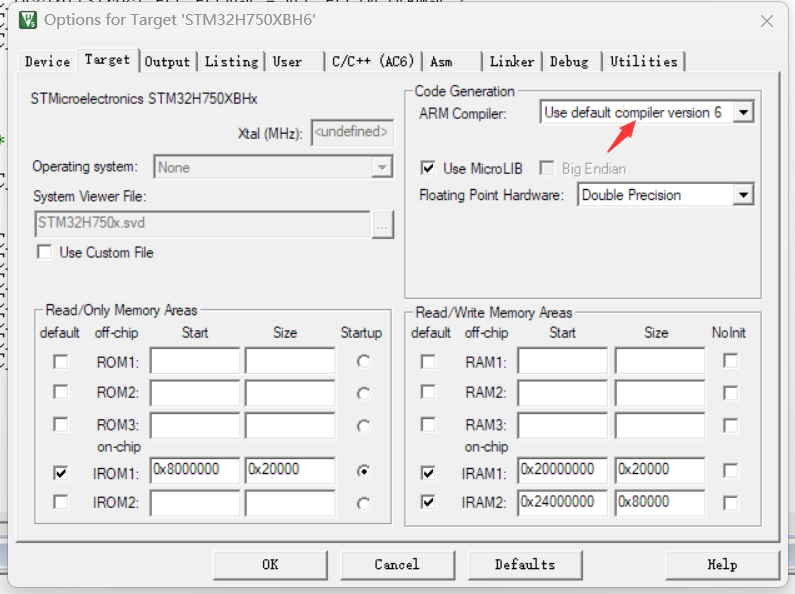
Task: Go to the Listing tab
Action: [x=231, y=62]
